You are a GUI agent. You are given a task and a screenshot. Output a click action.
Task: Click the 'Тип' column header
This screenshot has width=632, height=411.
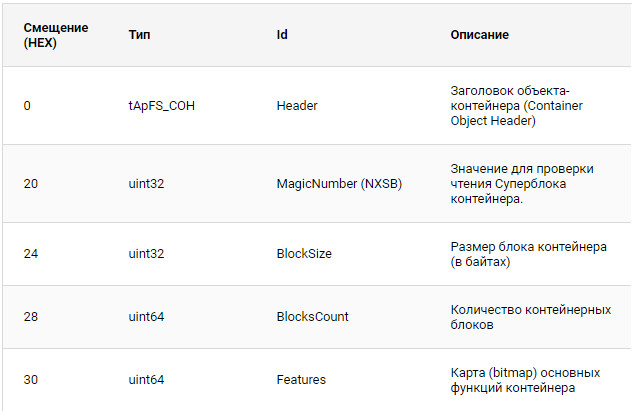click(x=139, y=35)
